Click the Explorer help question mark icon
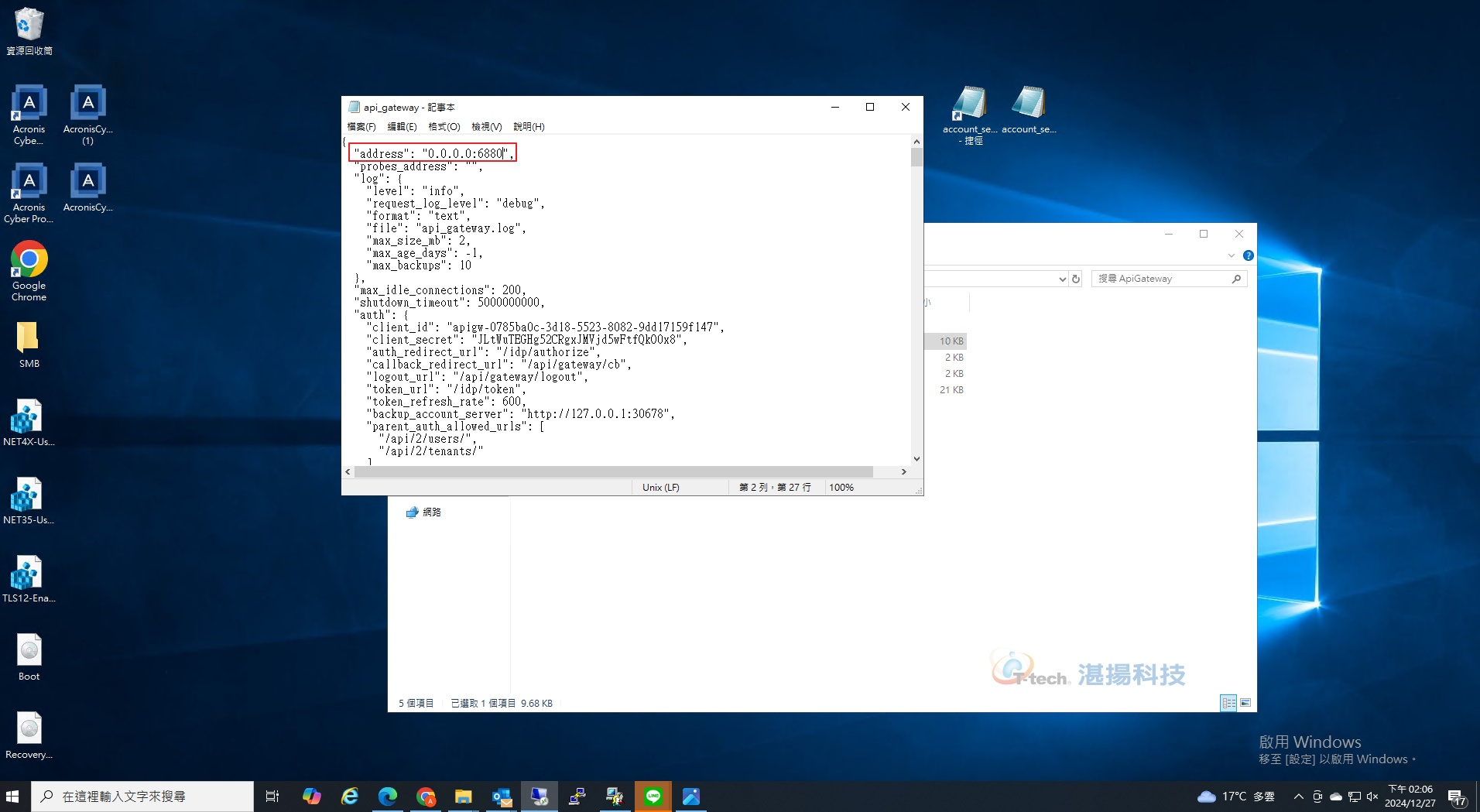Viewport: 1480px width, 812px height. click(x=1248, y=255)
